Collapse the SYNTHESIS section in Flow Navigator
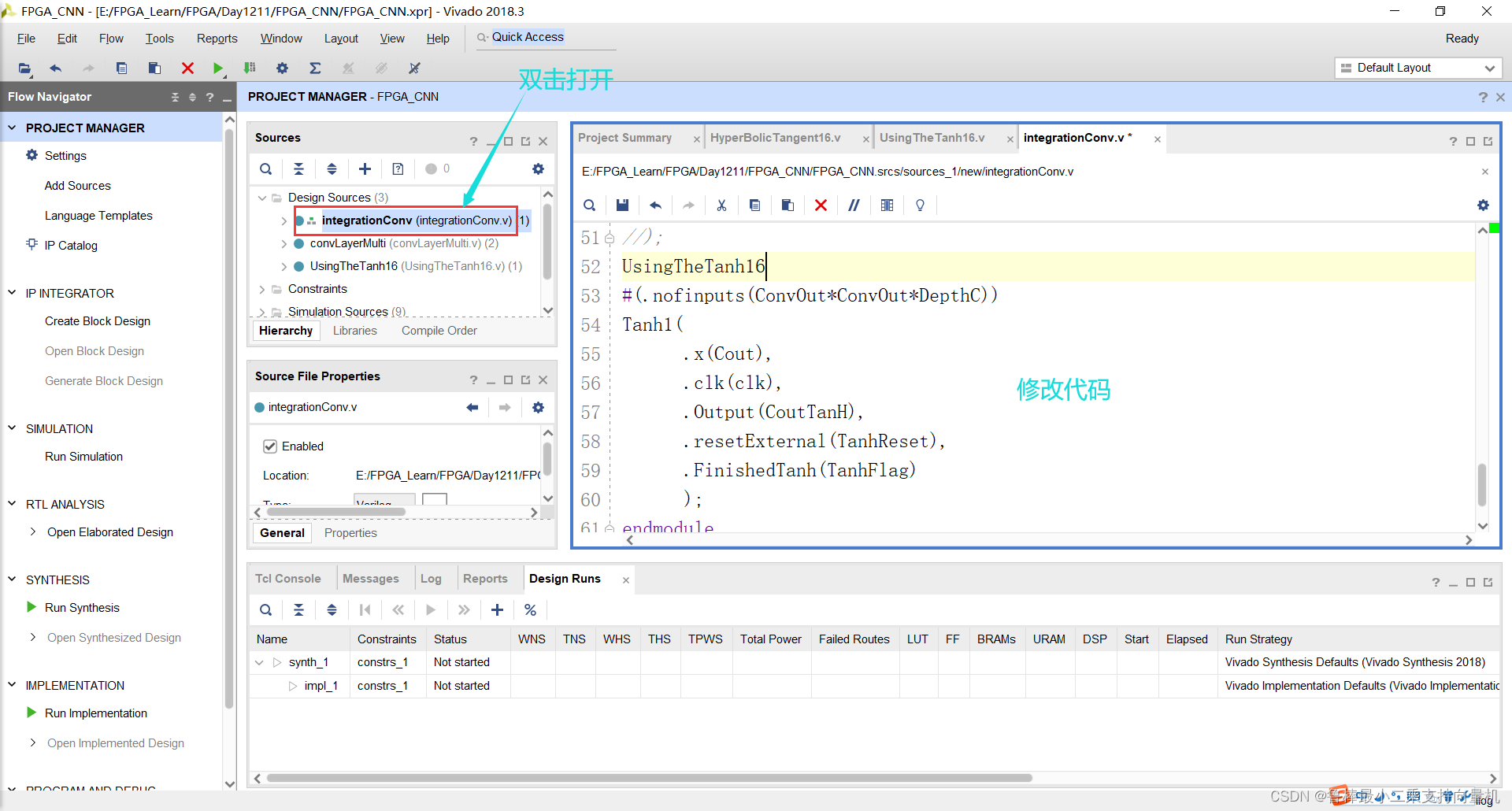The width and height of the screenshot is (1512, 811). [13, 580]
